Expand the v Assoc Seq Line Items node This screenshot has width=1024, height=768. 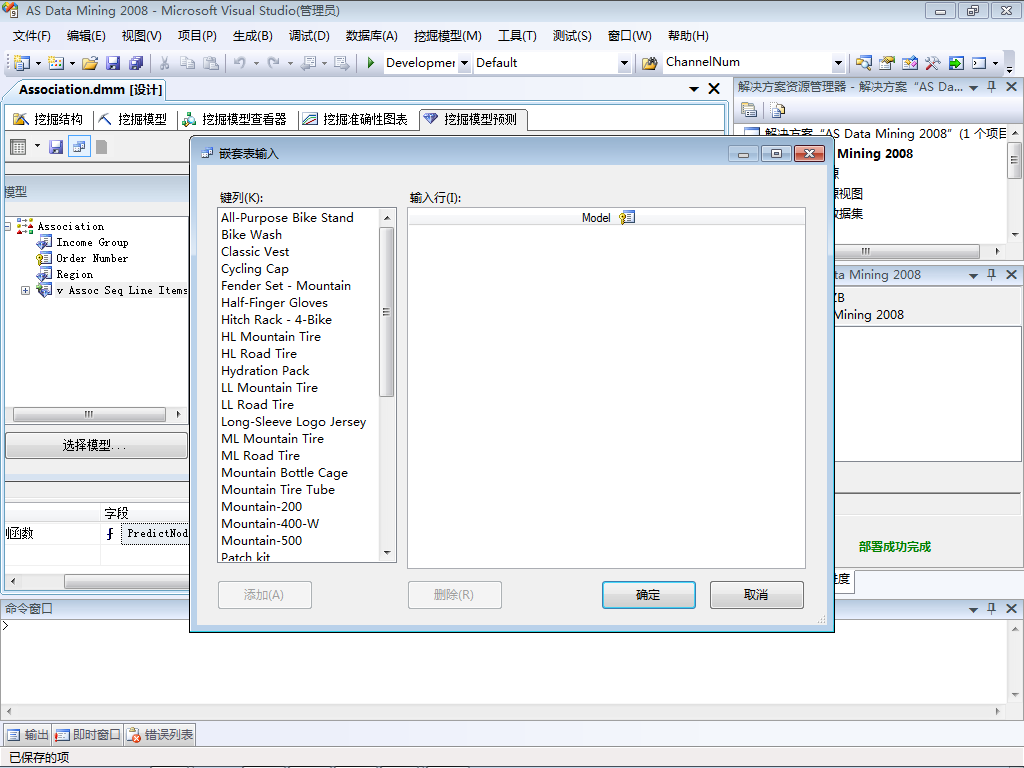tap(25, 291)
